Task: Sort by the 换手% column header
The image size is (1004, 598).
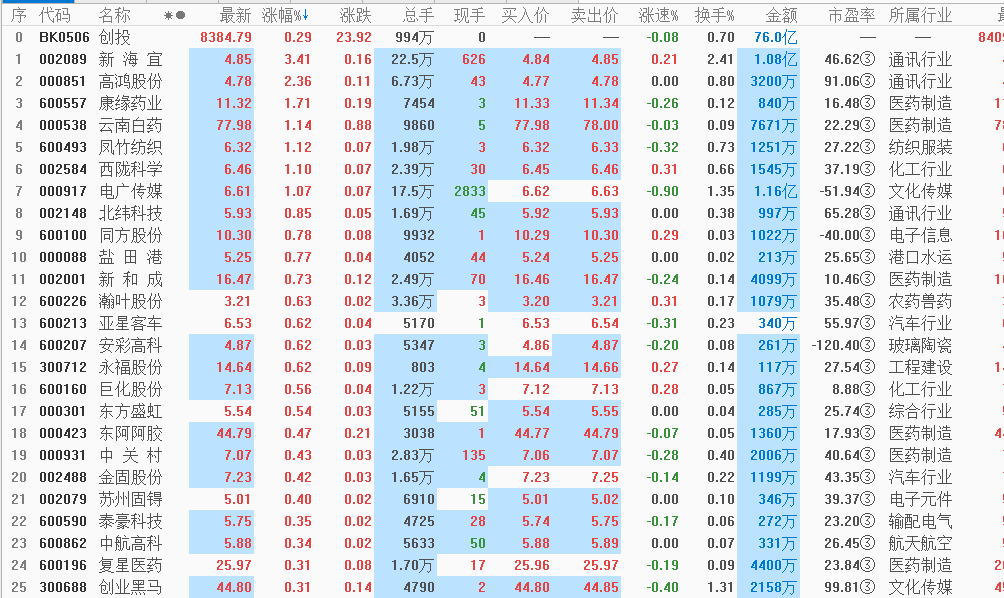Action: click(715, 15)
